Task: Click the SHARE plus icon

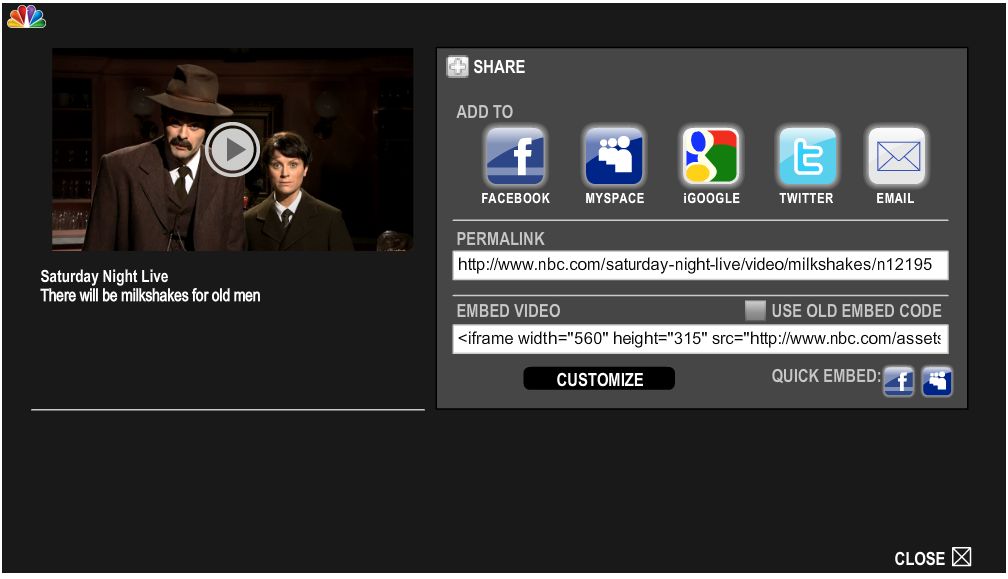Action: (x=458, y=67)
